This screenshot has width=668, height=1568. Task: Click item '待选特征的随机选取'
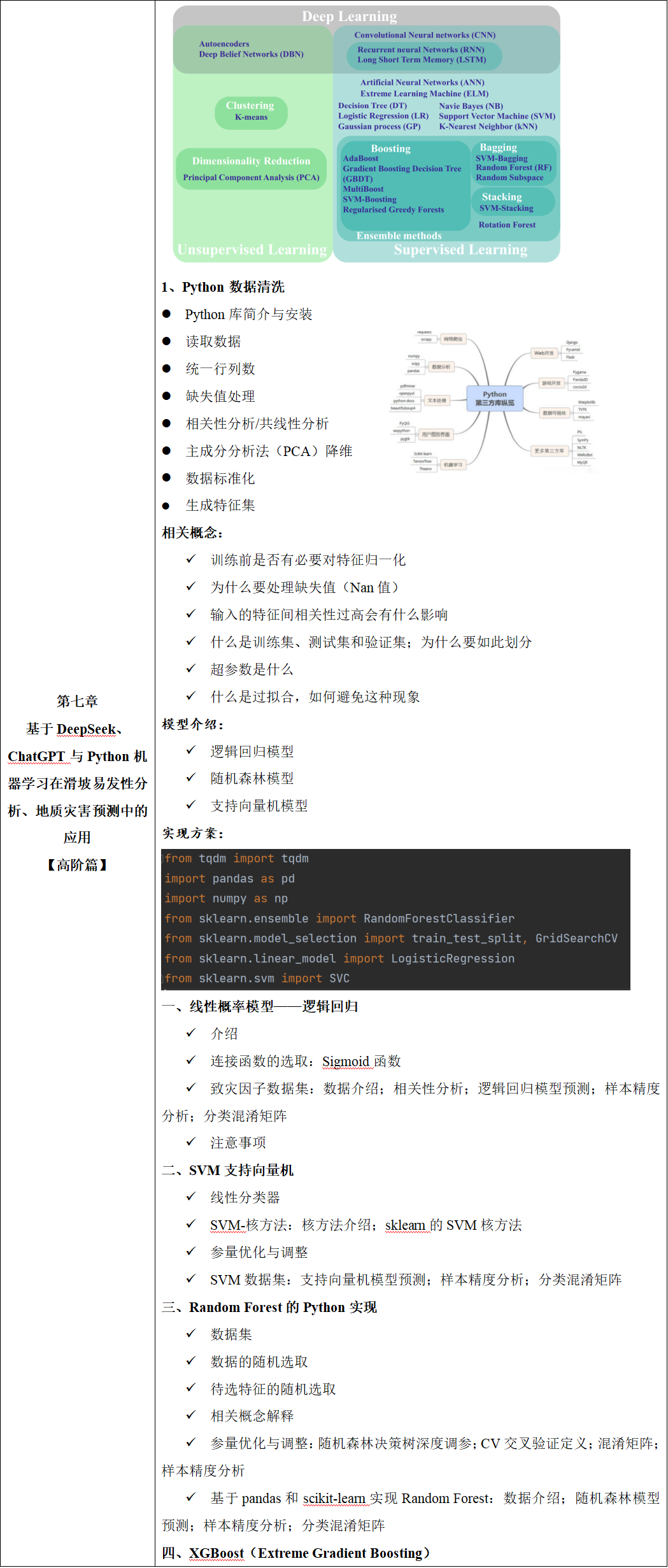(273, 1389)
